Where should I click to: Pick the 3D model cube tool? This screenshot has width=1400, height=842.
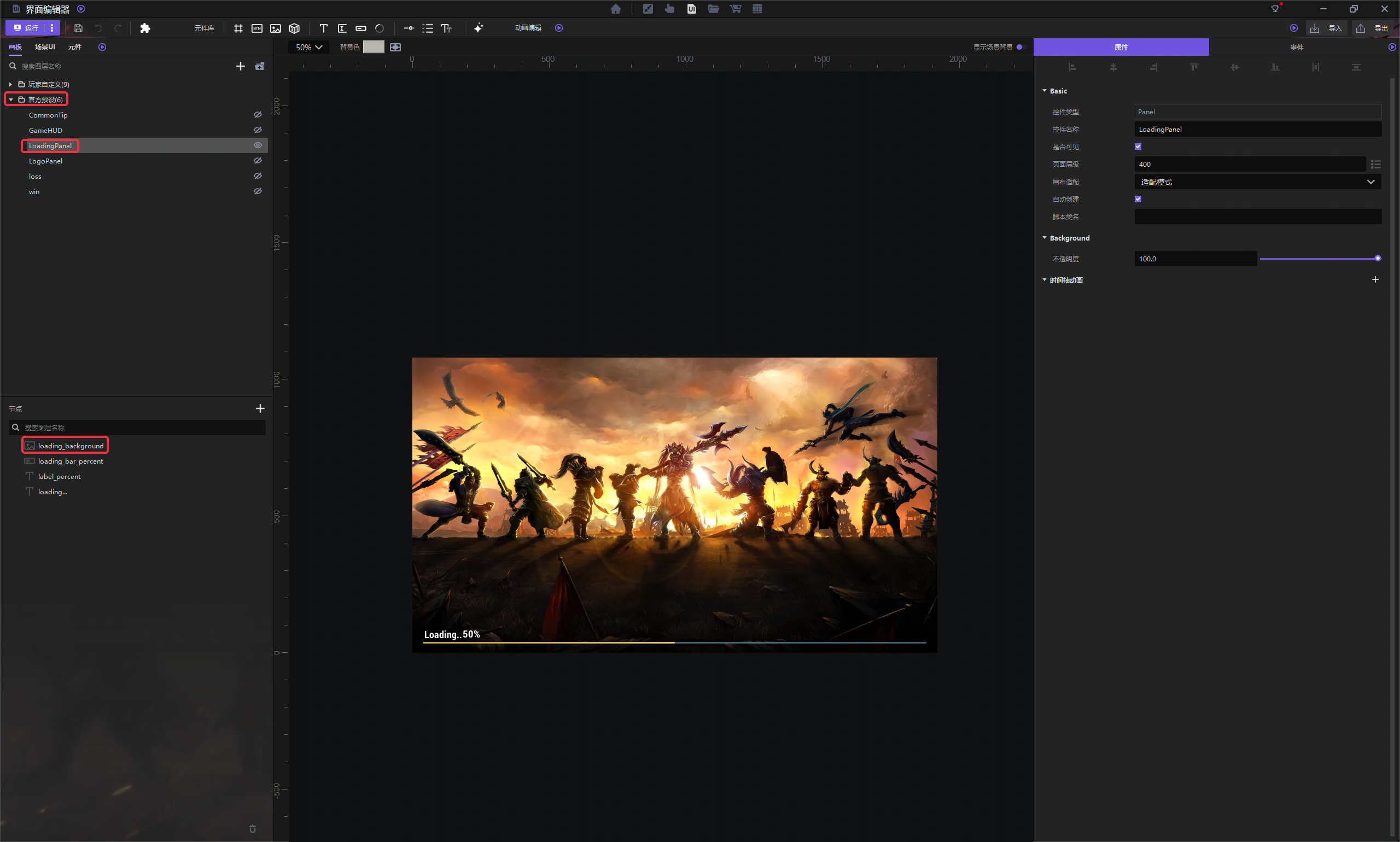coord(294,28)
